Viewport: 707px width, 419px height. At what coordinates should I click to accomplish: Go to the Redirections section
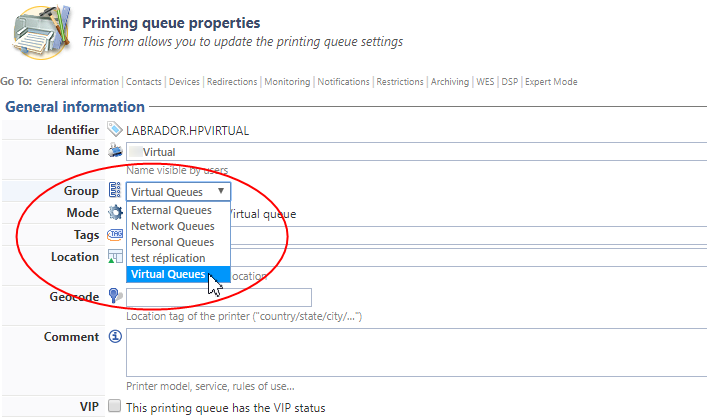point(232,82)
